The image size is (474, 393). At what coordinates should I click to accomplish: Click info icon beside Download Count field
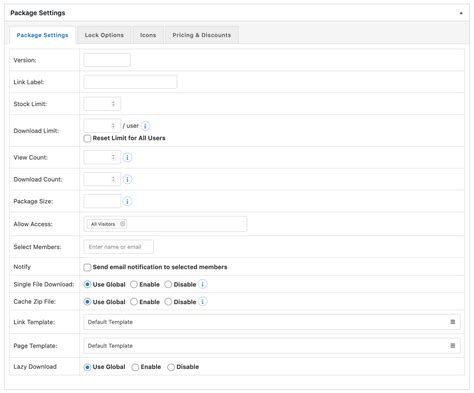127,179
